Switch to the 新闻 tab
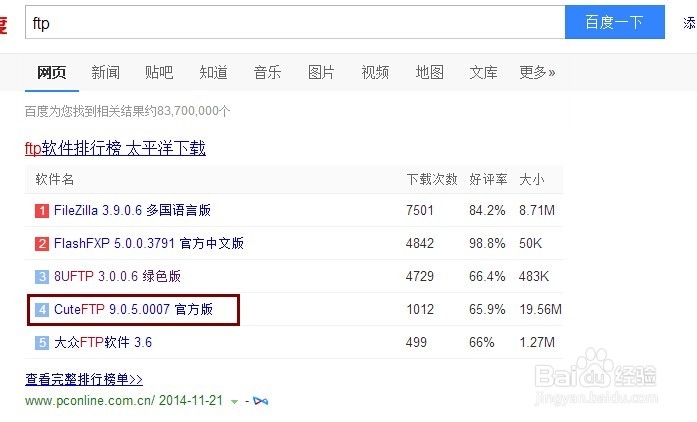697x422 pixels. point(105,72)
